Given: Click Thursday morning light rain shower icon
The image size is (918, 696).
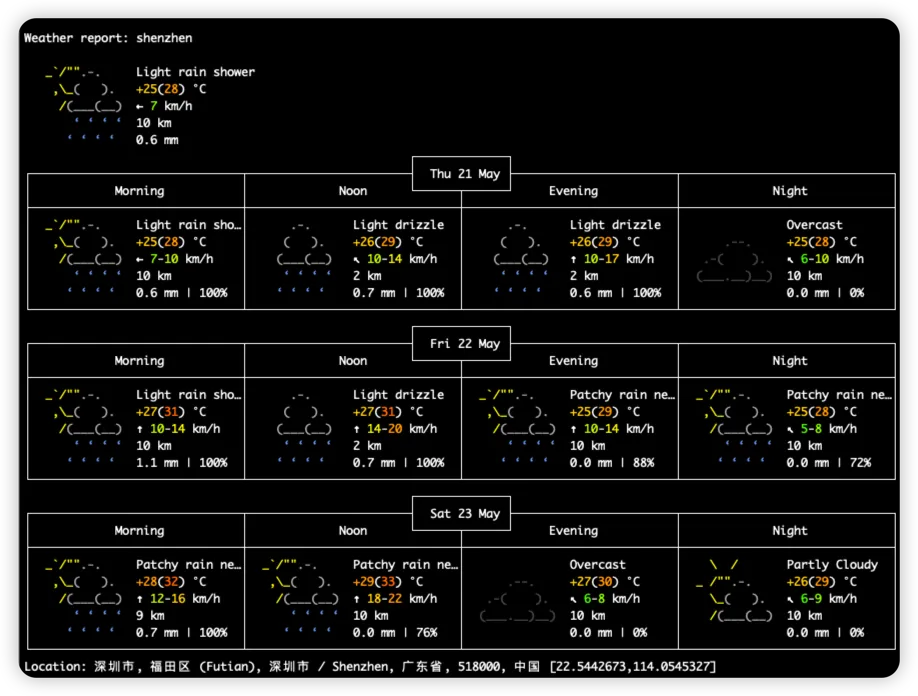Looking at the screenshot, I should click(x=84, y=258).
